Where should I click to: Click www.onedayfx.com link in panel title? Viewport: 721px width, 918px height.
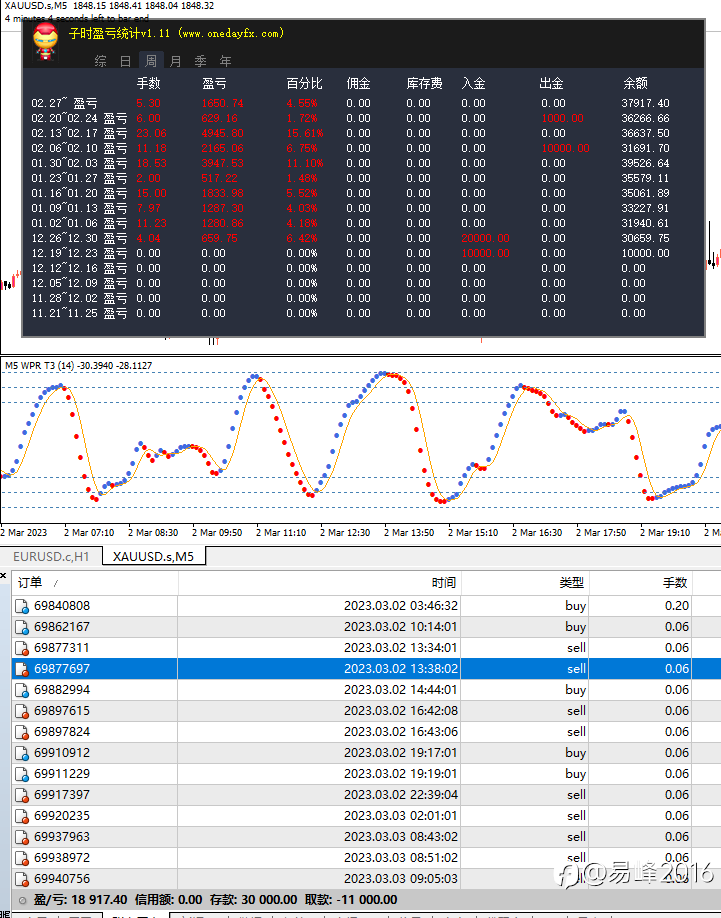(231, 33)
